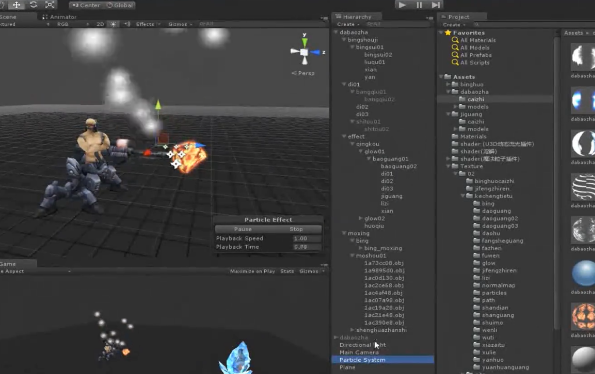
Task: Collapse the moxing node in Hierarchy
Action: coord(344,233)
